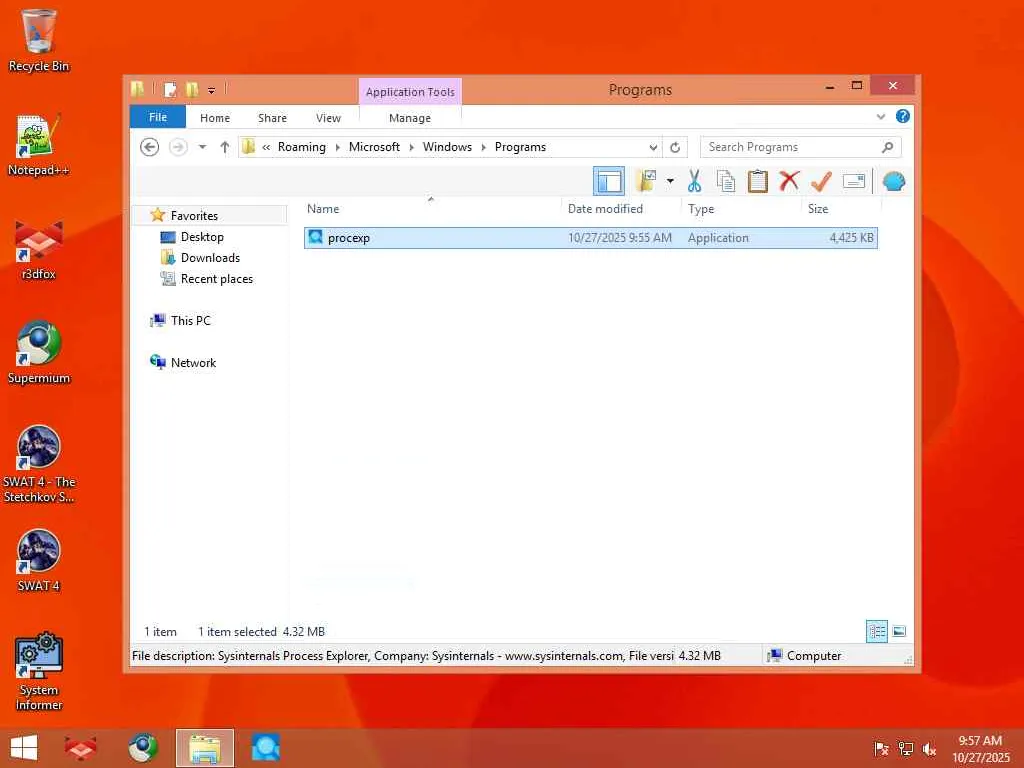Image resolution: width=1024 pixels, height=768 pixels.
Task: Open the address bar history dropdown
Action: click(x=653, y=148)
